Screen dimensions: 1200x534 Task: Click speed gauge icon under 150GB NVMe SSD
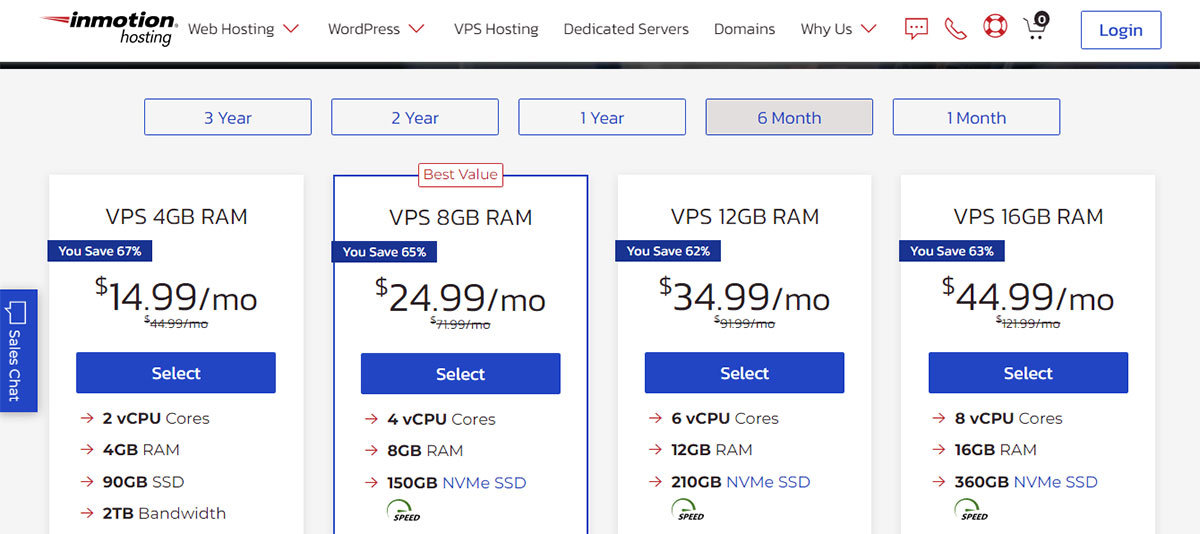point(406,511)
